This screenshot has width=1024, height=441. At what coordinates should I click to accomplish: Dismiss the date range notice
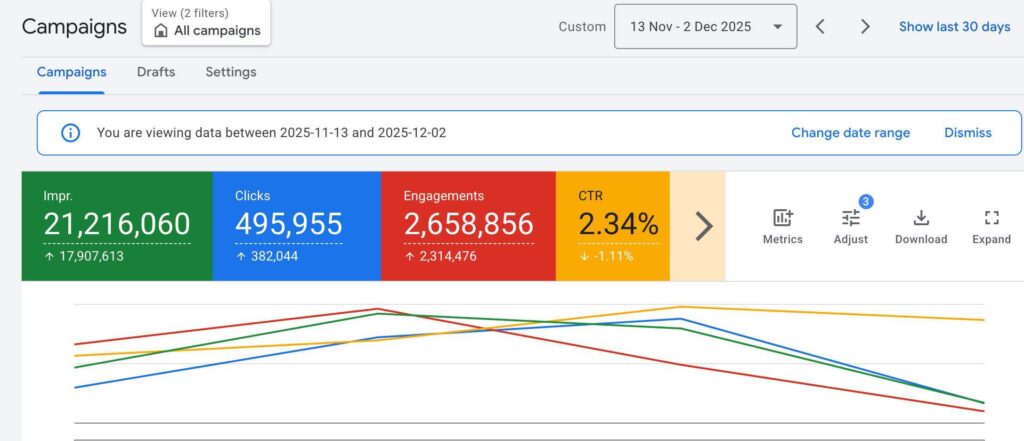tap(968, 133)
